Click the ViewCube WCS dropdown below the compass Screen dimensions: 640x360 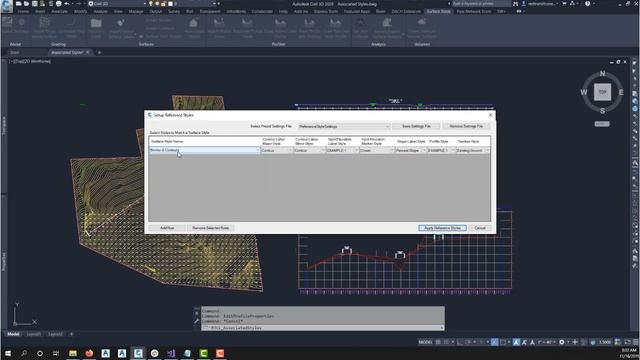(x=602, y=124)
